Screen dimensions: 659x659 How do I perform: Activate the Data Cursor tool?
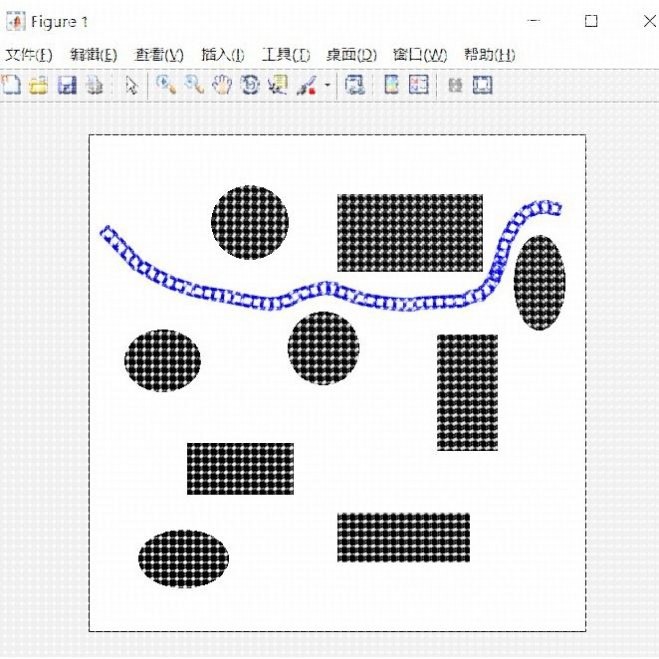point(278,85)
